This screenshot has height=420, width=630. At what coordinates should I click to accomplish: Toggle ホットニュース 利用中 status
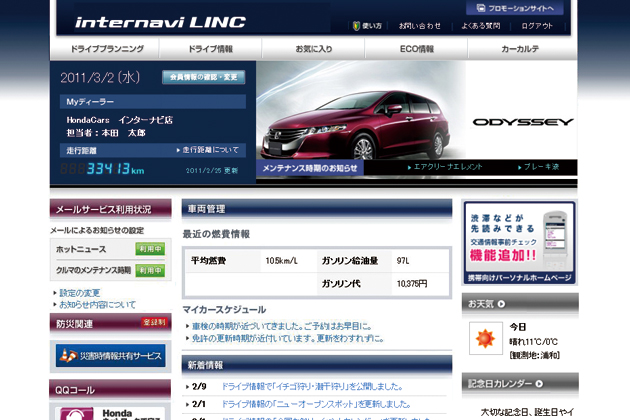point(150,249)
